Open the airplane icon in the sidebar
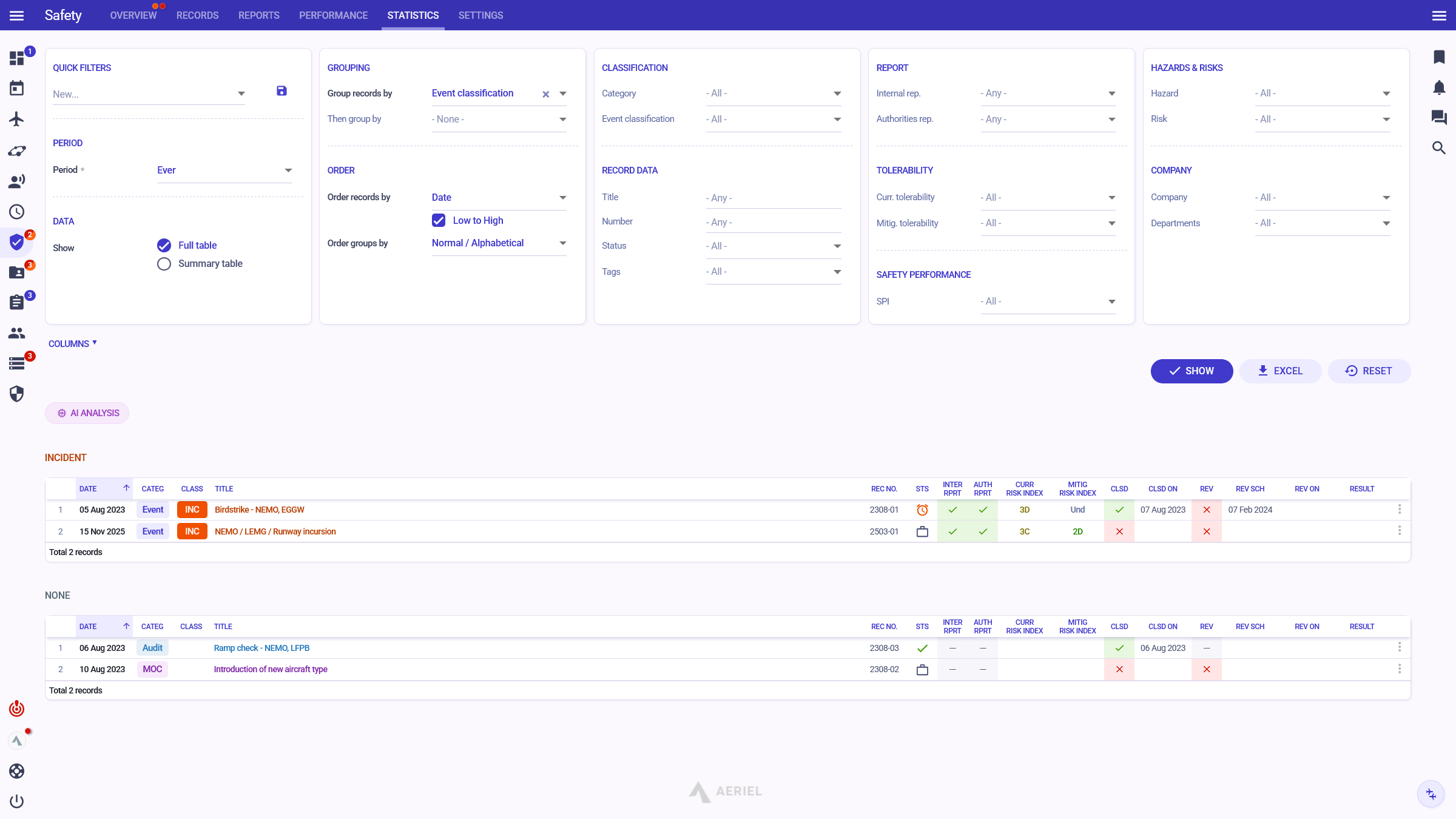 click(16, 119)
